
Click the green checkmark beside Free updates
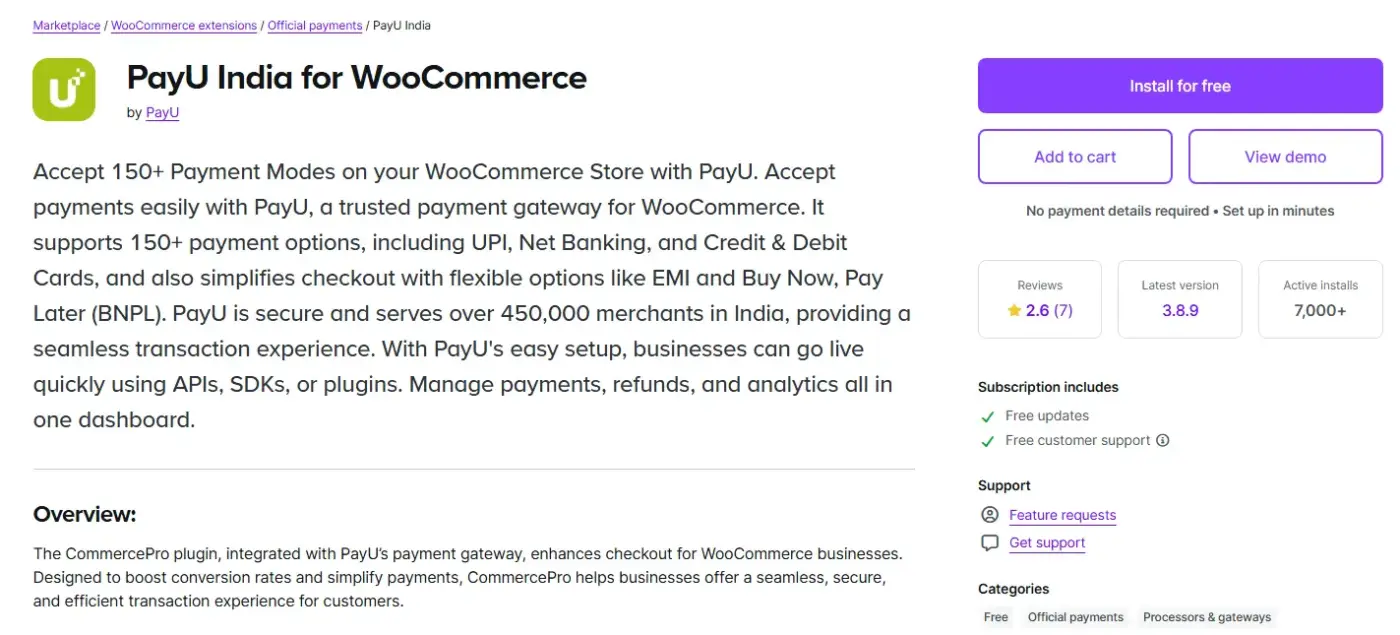[988, 416]
